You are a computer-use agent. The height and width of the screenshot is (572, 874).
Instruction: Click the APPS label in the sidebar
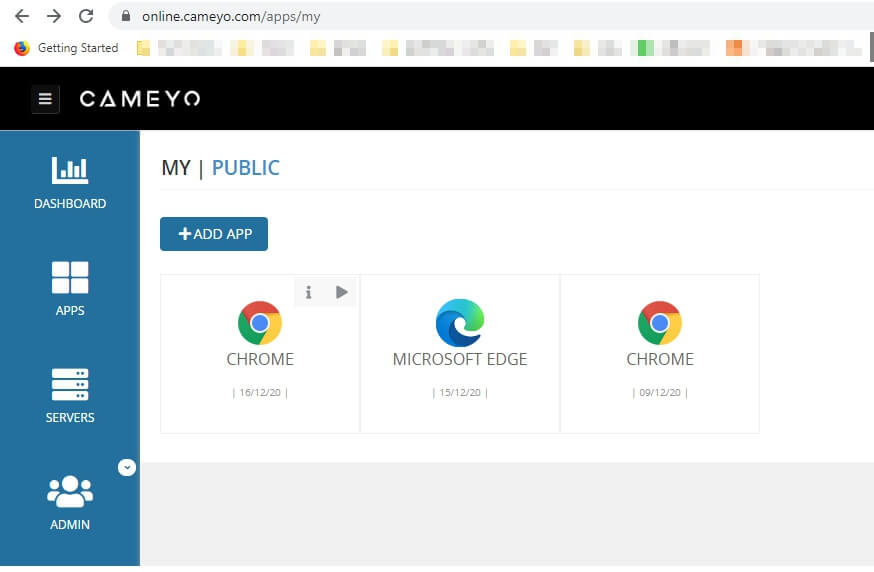pyautogui.click(x=70, y=311)
